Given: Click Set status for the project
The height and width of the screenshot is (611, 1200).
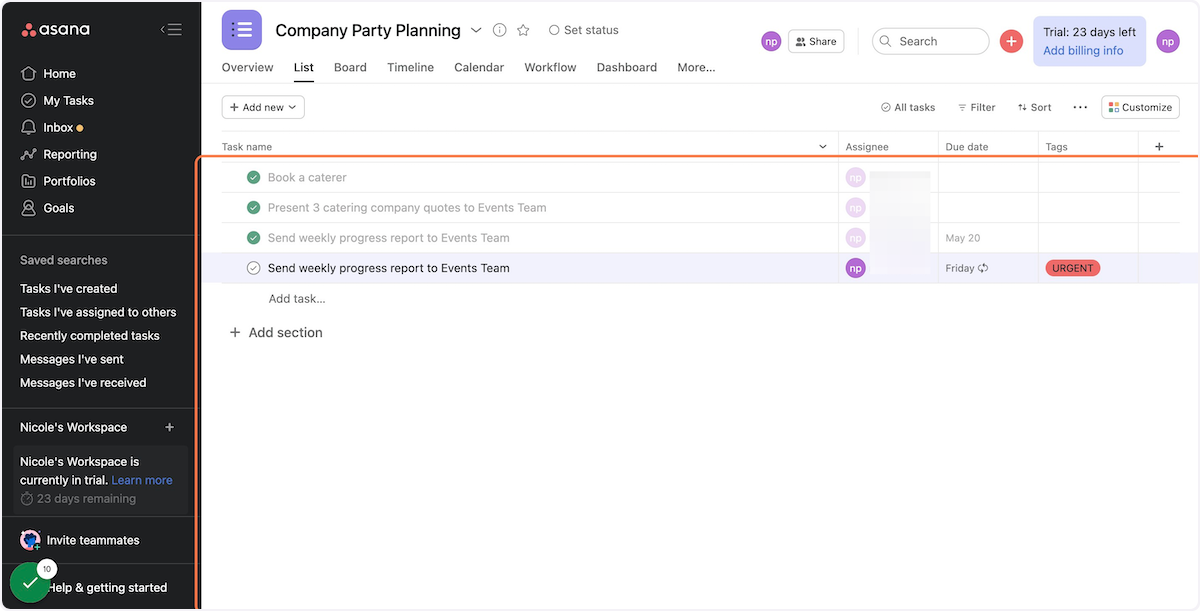Looking at the screenshot, I should pos(584,30).
